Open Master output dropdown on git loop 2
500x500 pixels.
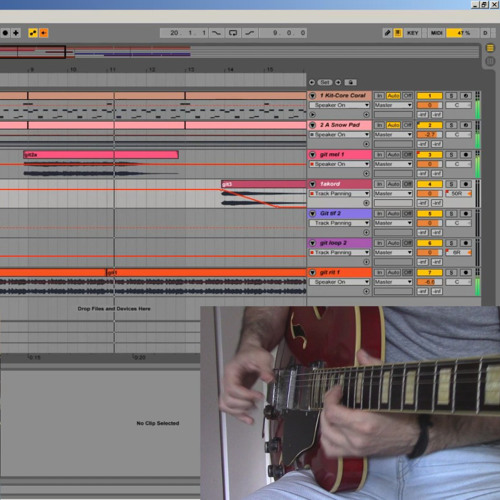(393, 253)
